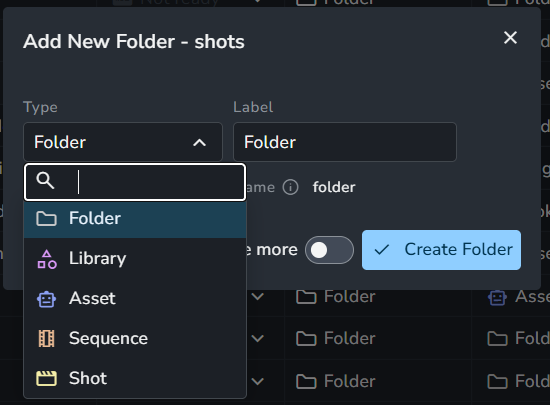Click the checkmark icon on Create Folder
The image size is (550, 405).
pos(382,250)
